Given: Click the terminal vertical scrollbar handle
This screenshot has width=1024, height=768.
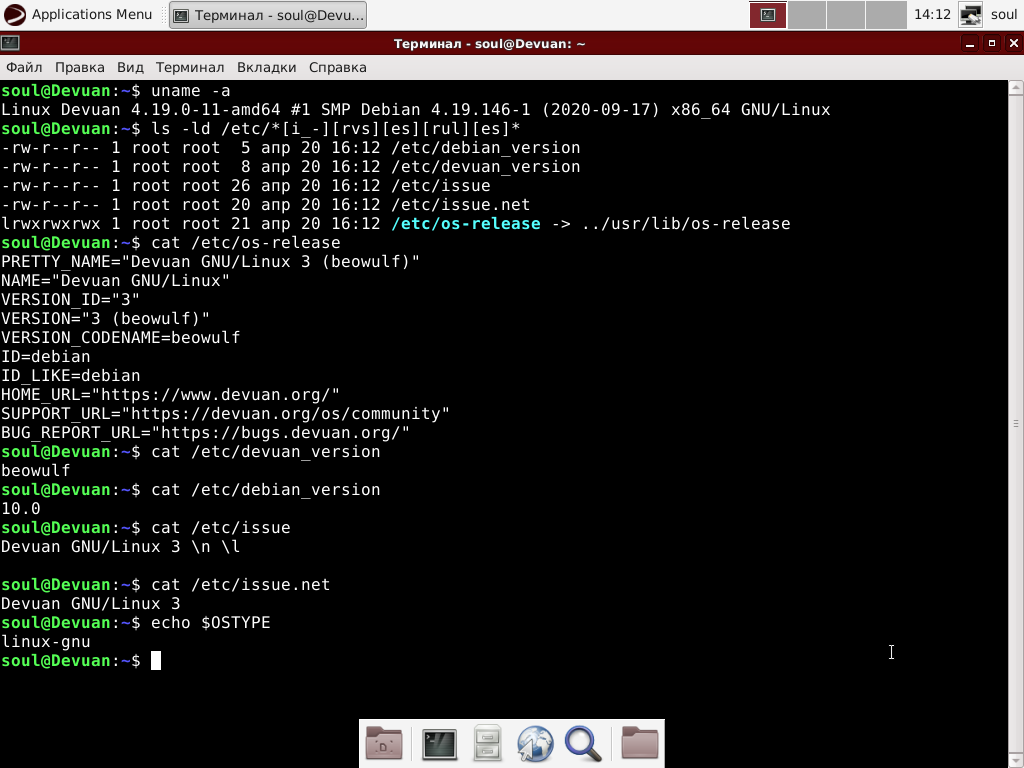Looking at the screenshot, I should click(x=1016, y=423).
